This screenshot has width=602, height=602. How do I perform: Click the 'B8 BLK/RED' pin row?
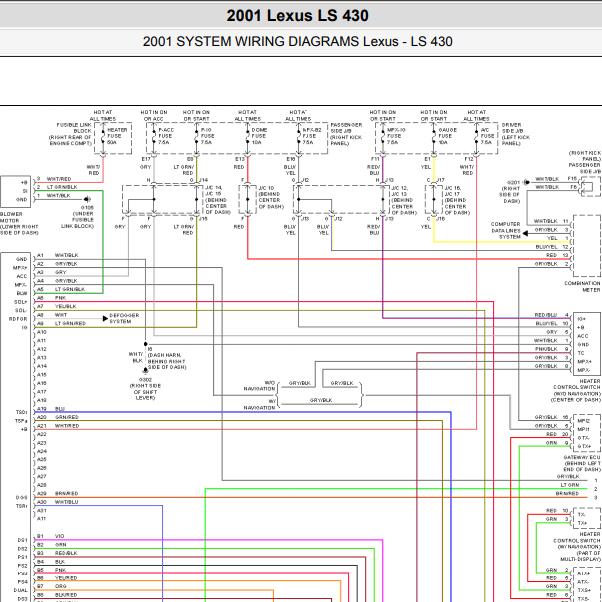click(x=57, y=595)
